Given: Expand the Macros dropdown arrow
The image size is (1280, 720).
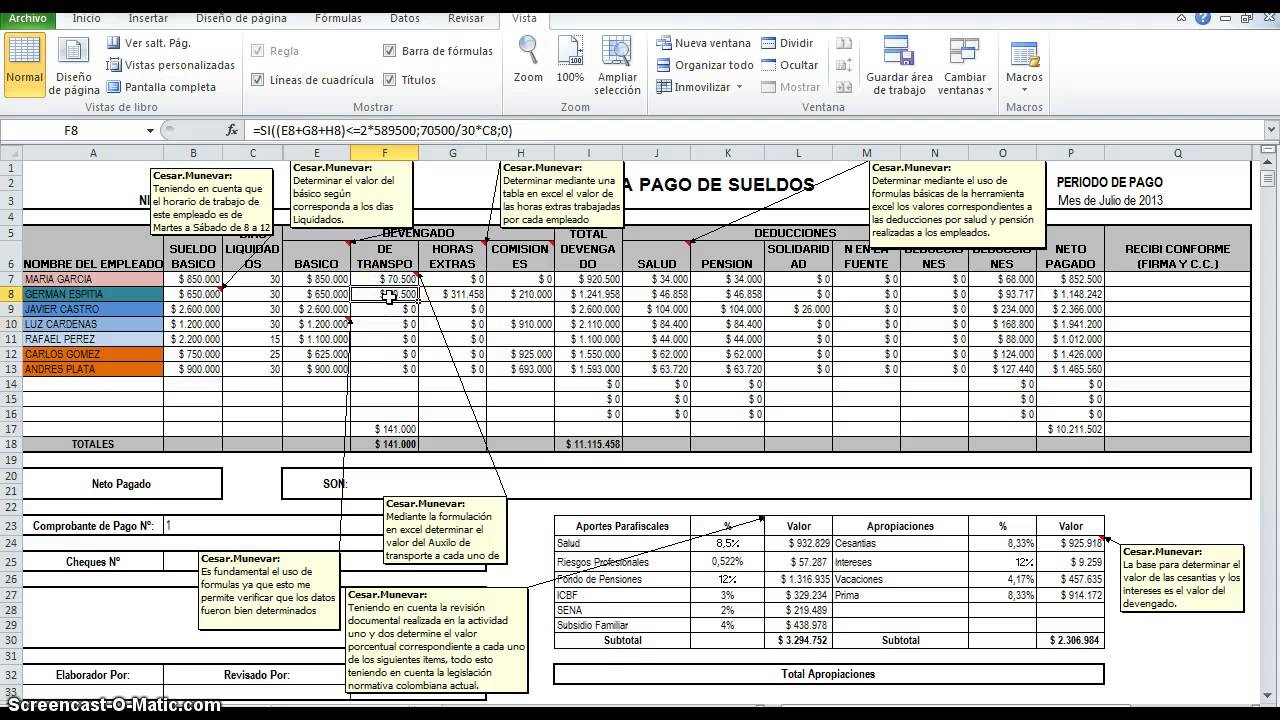Looking at the screenshot, I should click(x=1024, y=90).
